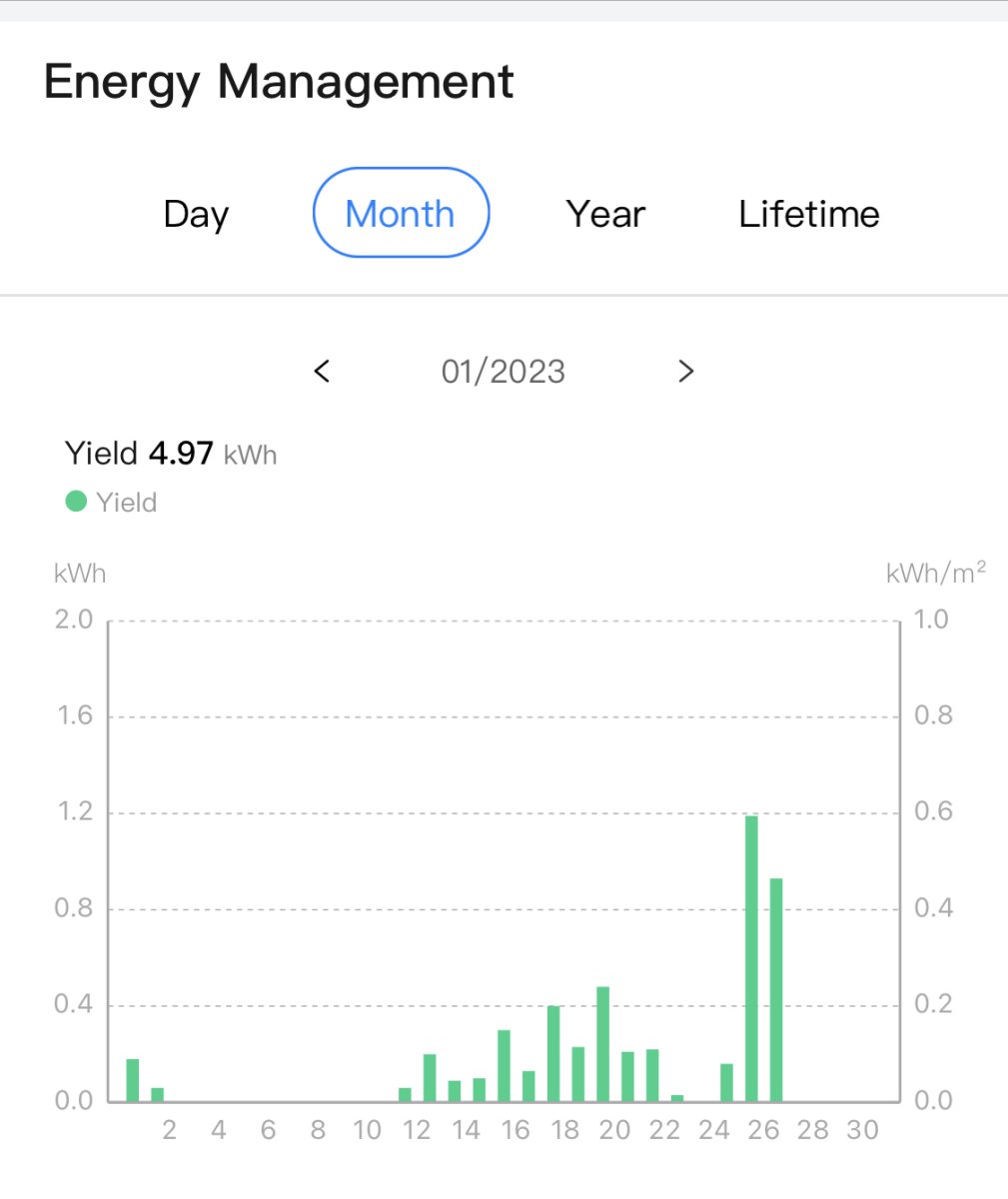Image resolution: width=1008 pixels, height=1199 pixels.
Task: Click the 01/2023 date label
Action: click(x=504, y=372)
